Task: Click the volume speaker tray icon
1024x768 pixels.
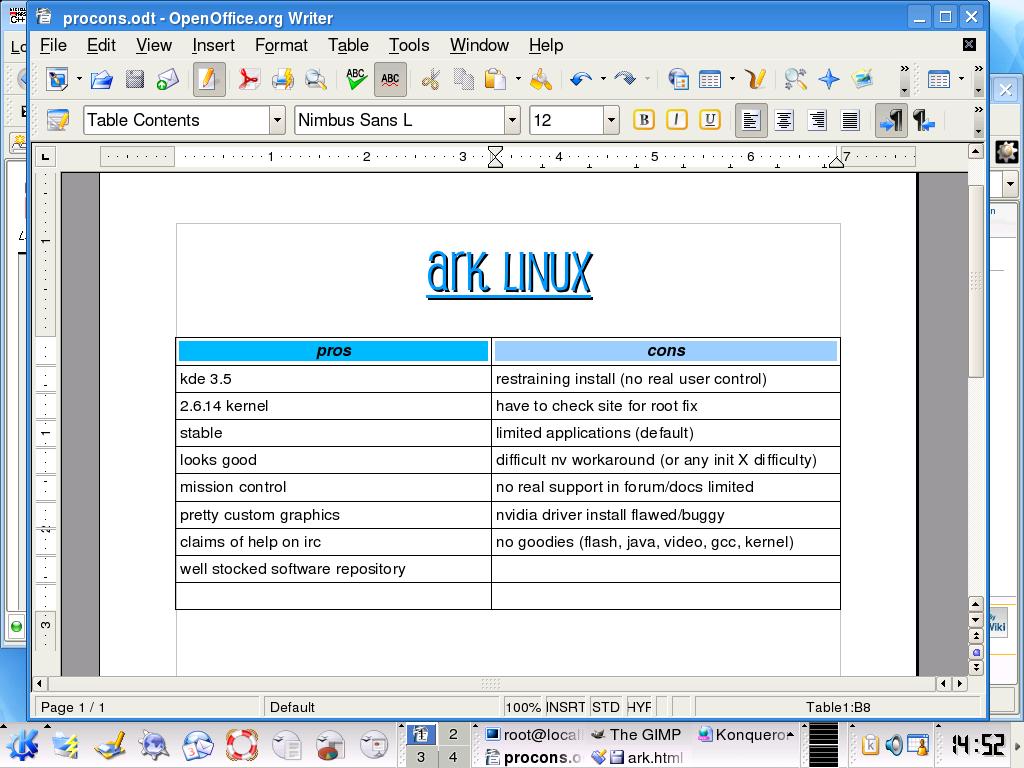Action: pyautogui.click(x=894, y=744)
